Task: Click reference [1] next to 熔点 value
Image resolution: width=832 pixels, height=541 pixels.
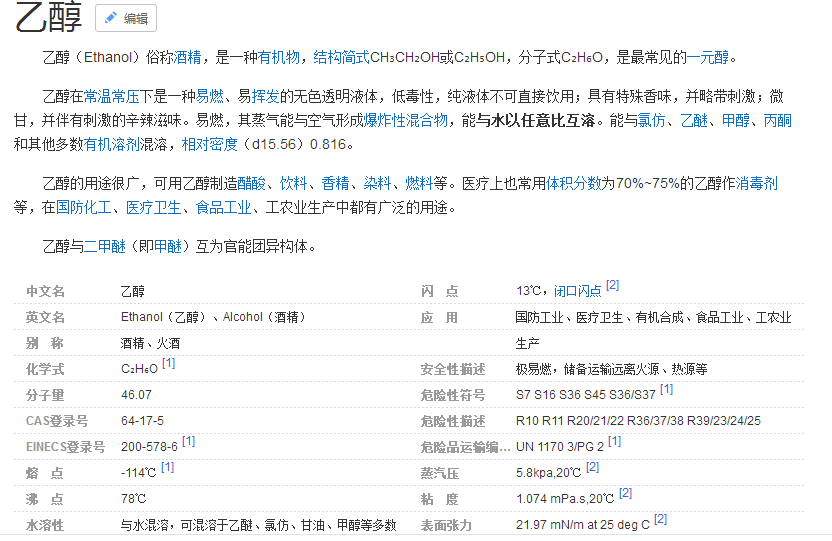Action: coord(167,467)
